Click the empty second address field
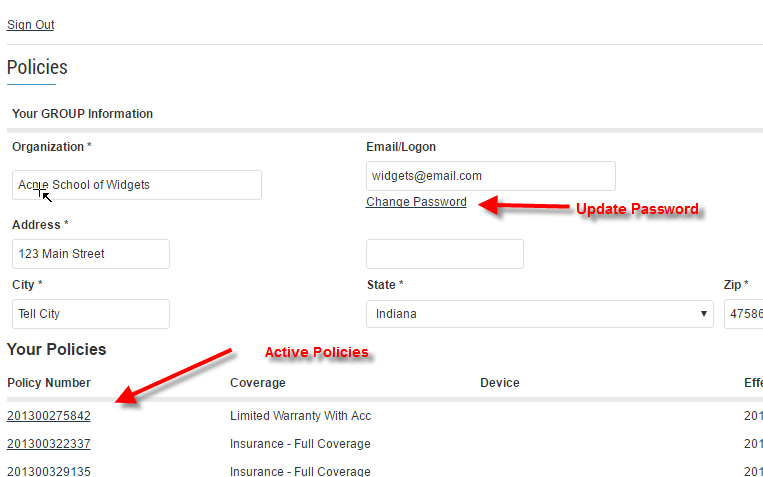Screen dimensions: 763x477 click(445, 254)
